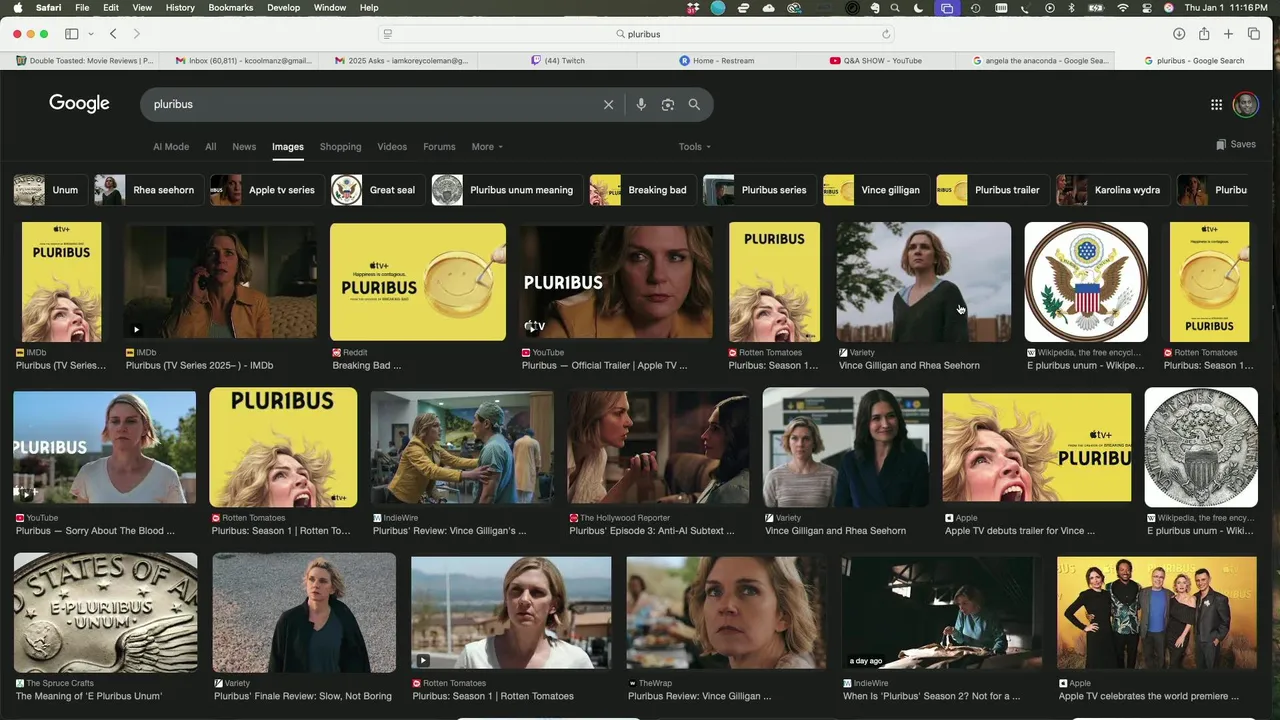The width and height of the screenshot is (1280, 720).
Task: Reload the page in the address bar
Action: tap(886, 34)
